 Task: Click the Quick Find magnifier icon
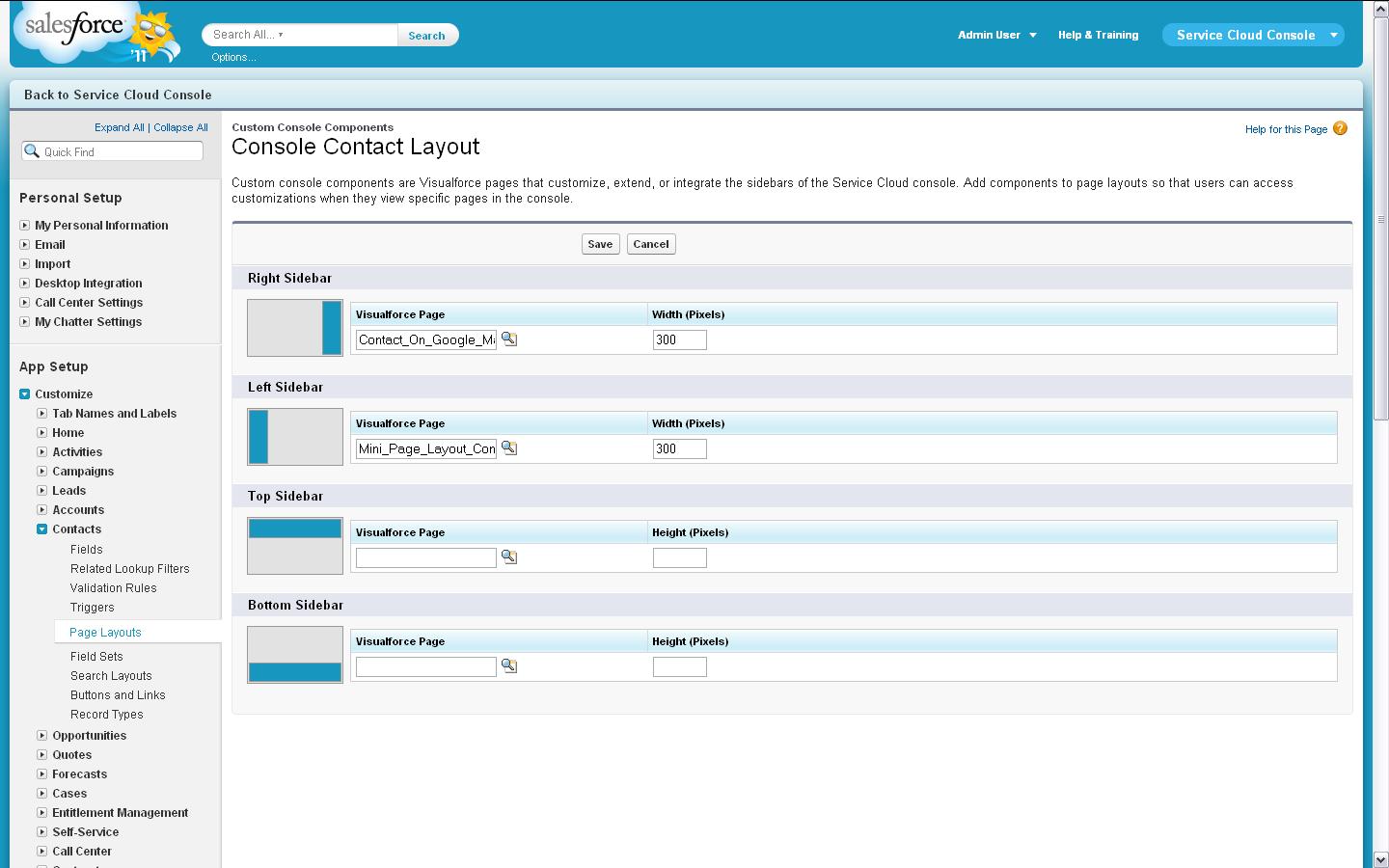[x=32, y=151]
